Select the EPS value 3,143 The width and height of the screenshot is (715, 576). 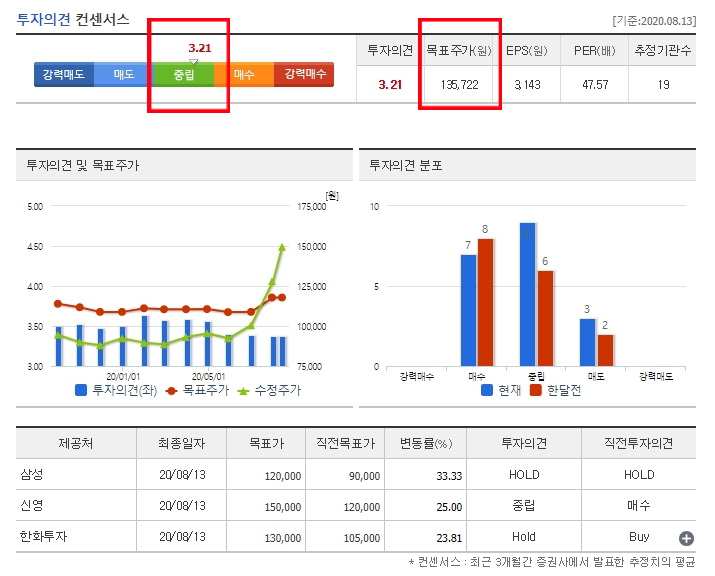click(527, 84)
